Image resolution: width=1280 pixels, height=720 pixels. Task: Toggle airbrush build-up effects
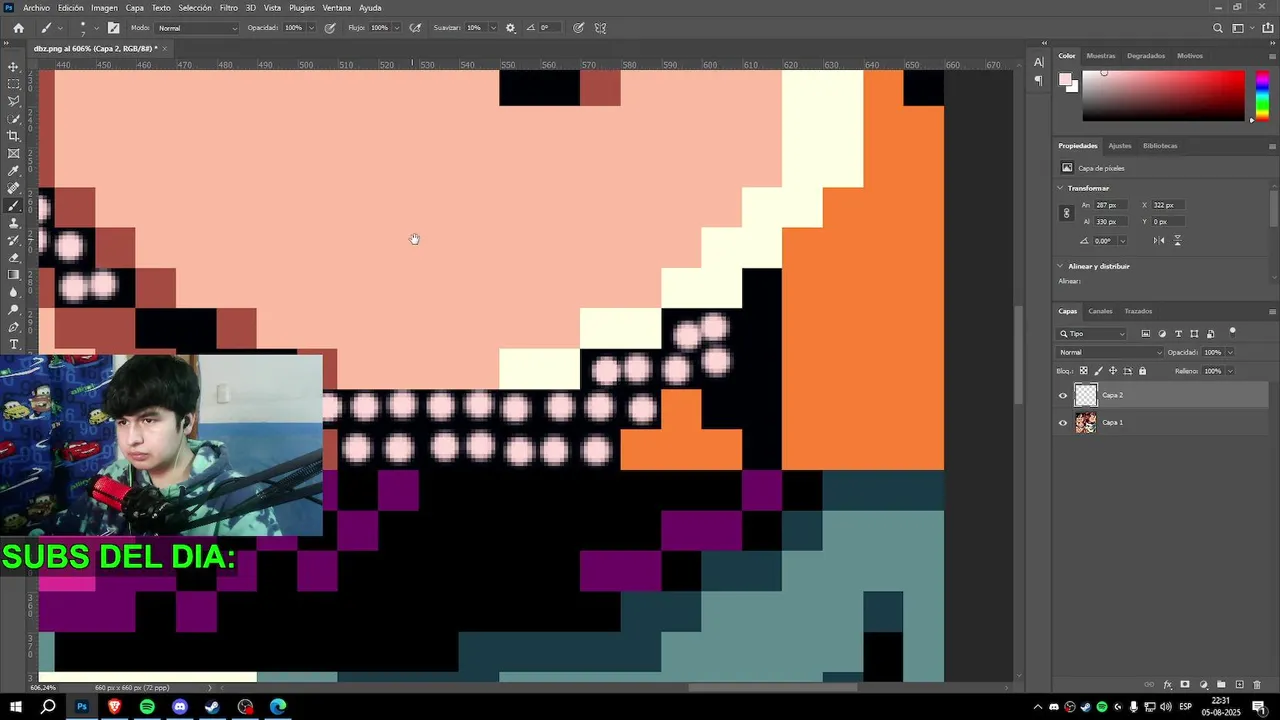click(x=415, y=28)
